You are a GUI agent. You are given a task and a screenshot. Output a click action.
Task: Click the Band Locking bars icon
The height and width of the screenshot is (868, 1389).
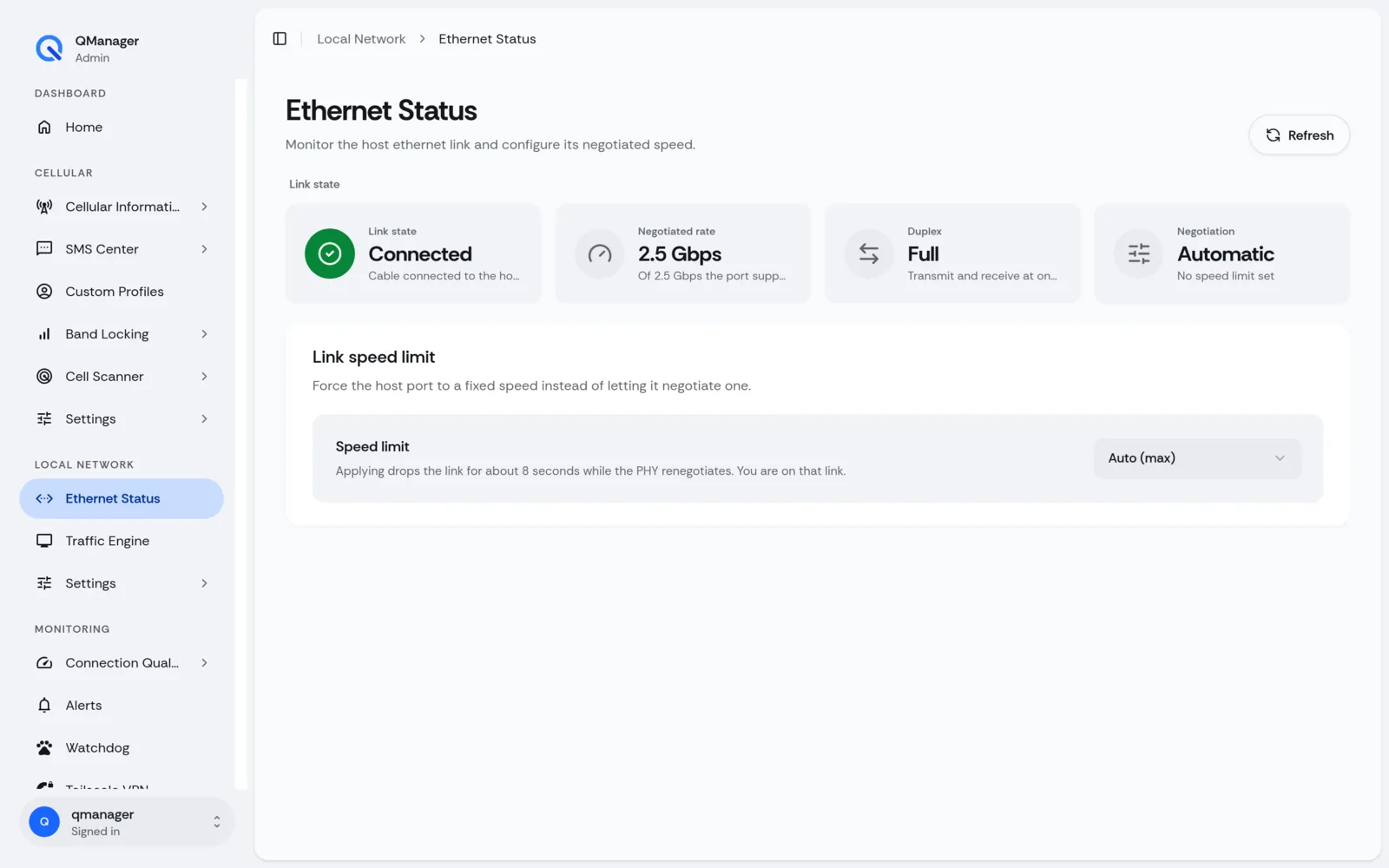pyautogui.click(x=44, y=334)
